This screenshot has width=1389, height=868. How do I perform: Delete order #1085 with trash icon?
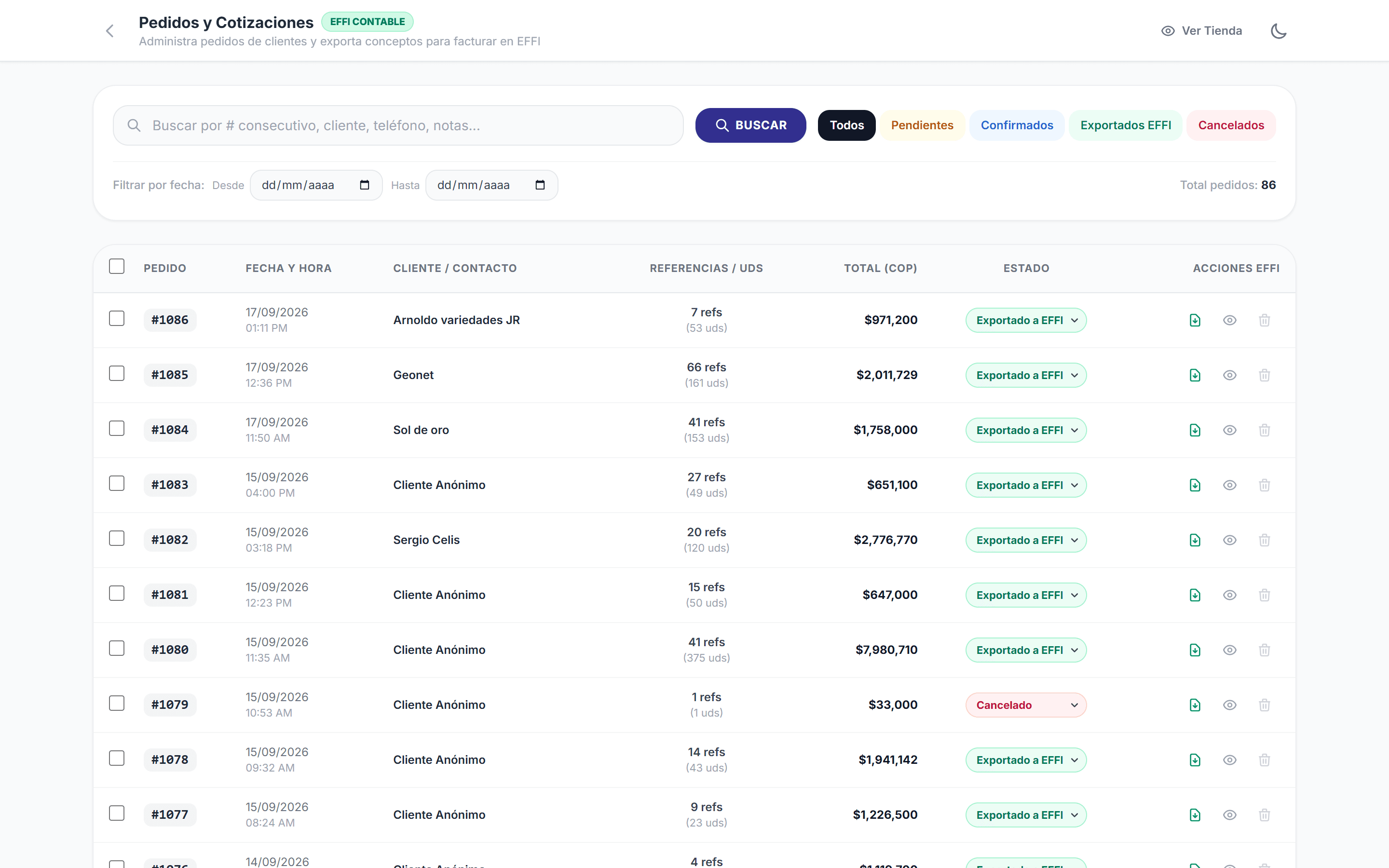(x=1265, y=376)
